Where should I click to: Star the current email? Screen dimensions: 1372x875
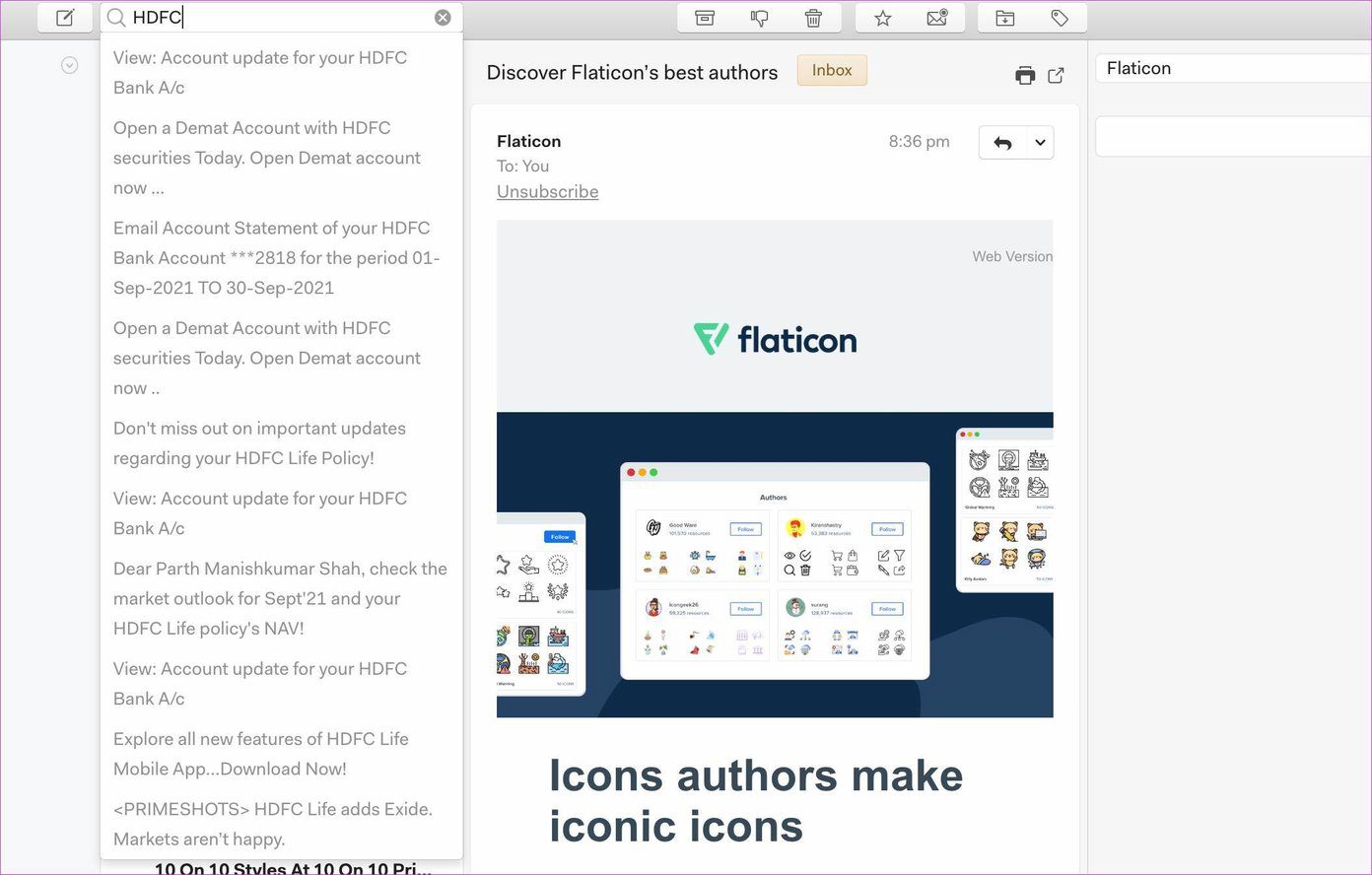pyautogui.click(x=883, y=18)
